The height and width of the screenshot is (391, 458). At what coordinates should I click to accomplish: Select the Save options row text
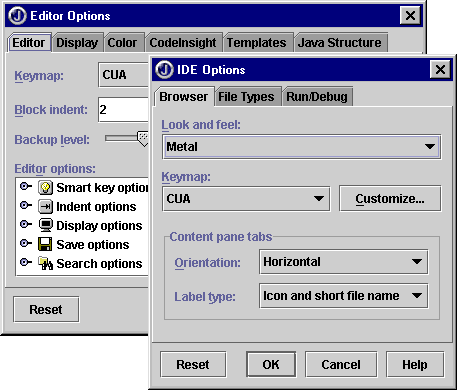[93, 245]
